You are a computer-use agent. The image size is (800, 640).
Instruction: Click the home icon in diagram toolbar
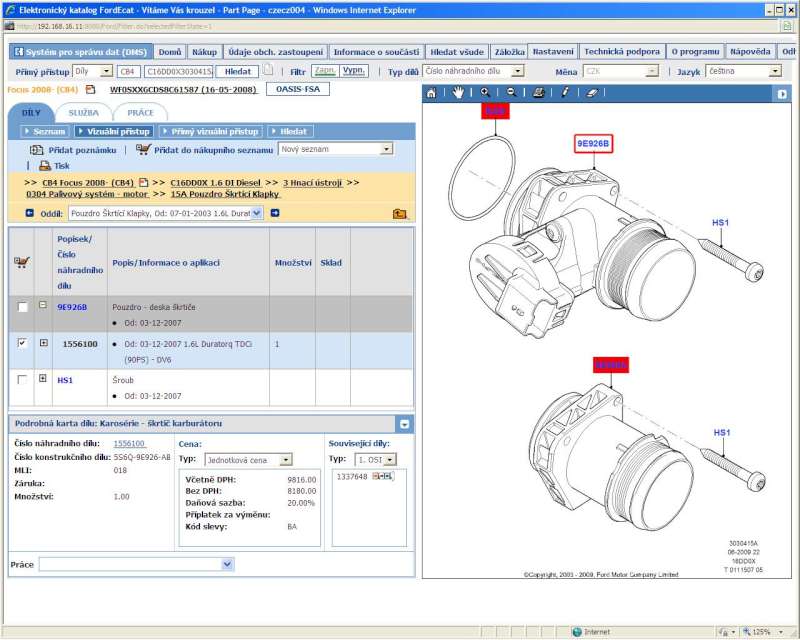coord(432,93)
